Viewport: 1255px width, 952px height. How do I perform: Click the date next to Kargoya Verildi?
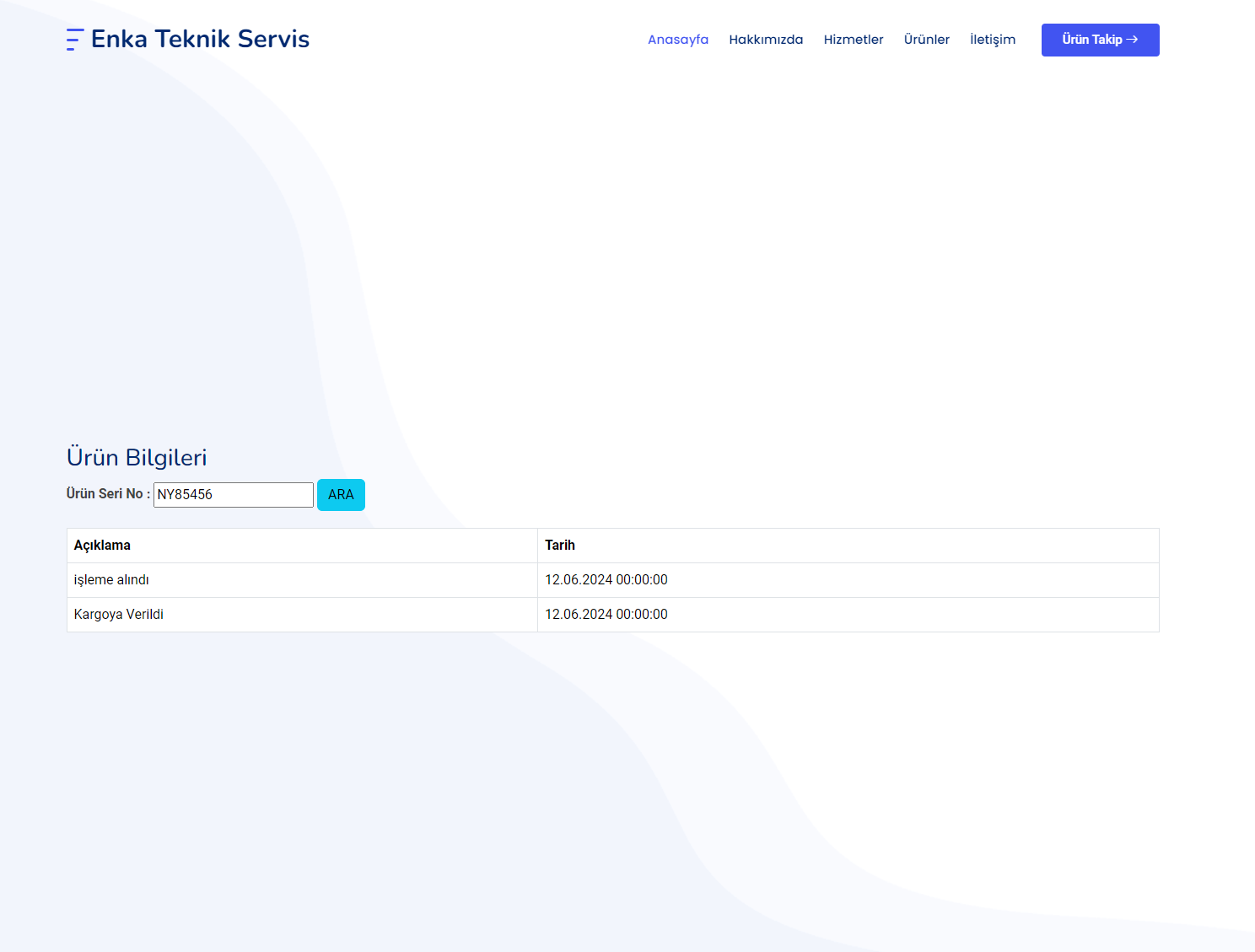[606, 615]
